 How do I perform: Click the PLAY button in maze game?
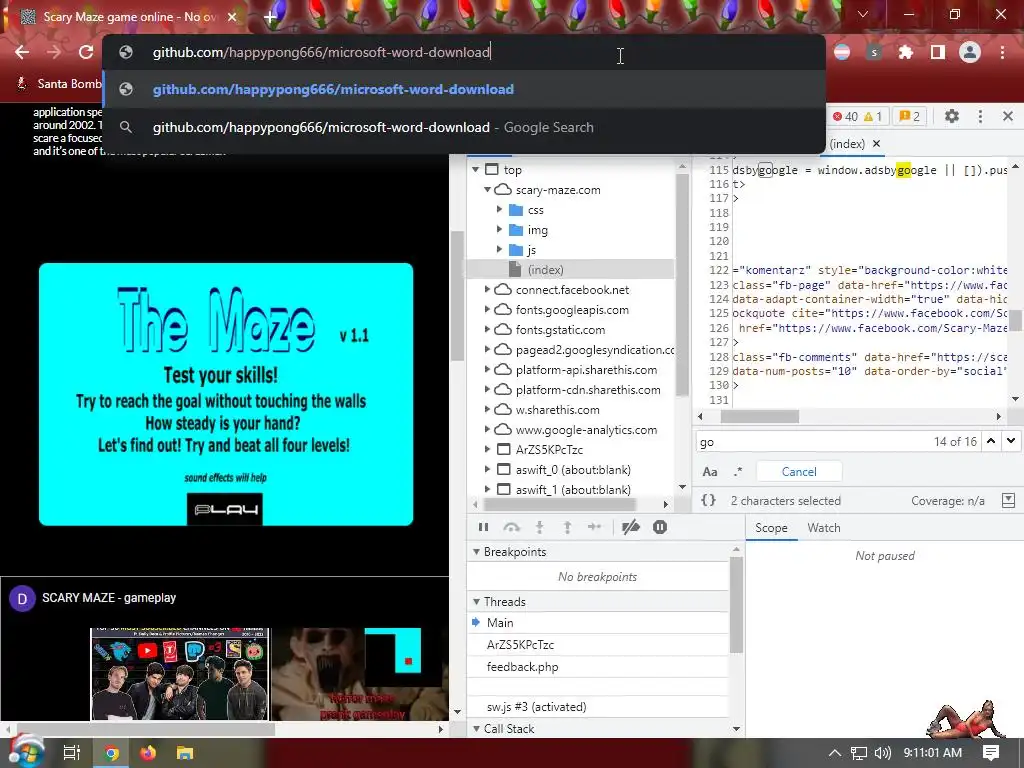pyautogui.click(x=225, y=509)
